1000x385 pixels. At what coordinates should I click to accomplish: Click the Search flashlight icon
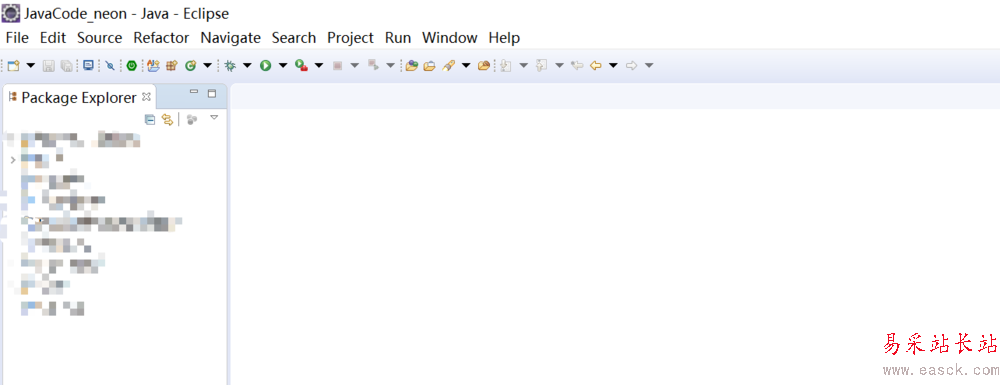(448, 65)
